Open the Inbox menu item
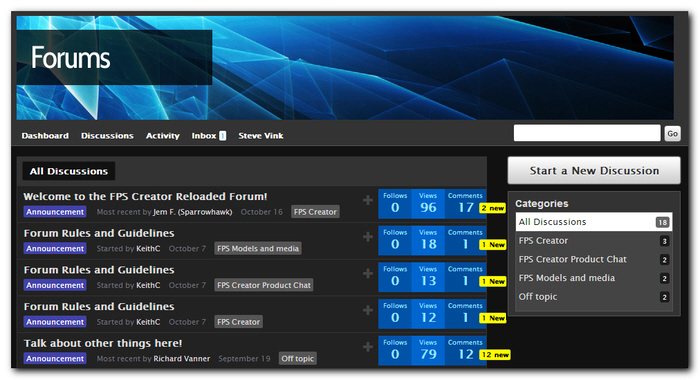This screenshot has width=700, height=380. click(x=204, y=136)
